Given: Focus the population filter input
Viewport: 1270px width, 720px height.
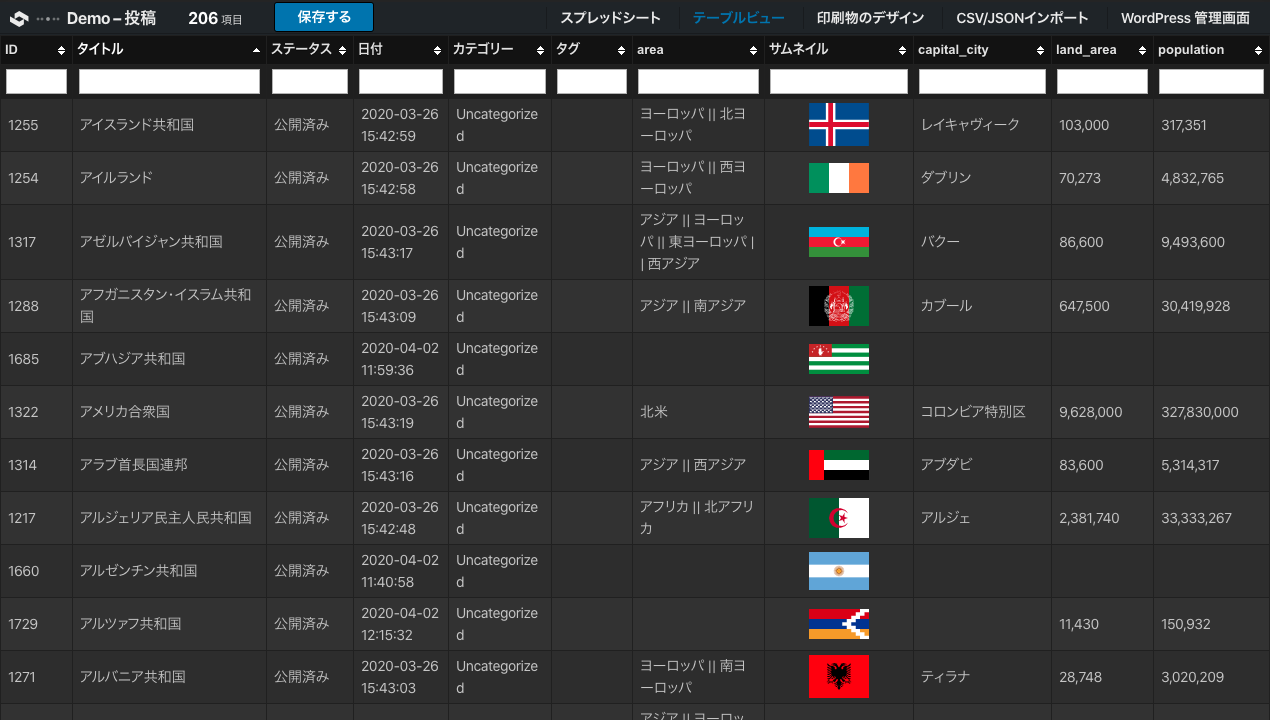Looking at the screenshot, I should tap(1211, 81).
